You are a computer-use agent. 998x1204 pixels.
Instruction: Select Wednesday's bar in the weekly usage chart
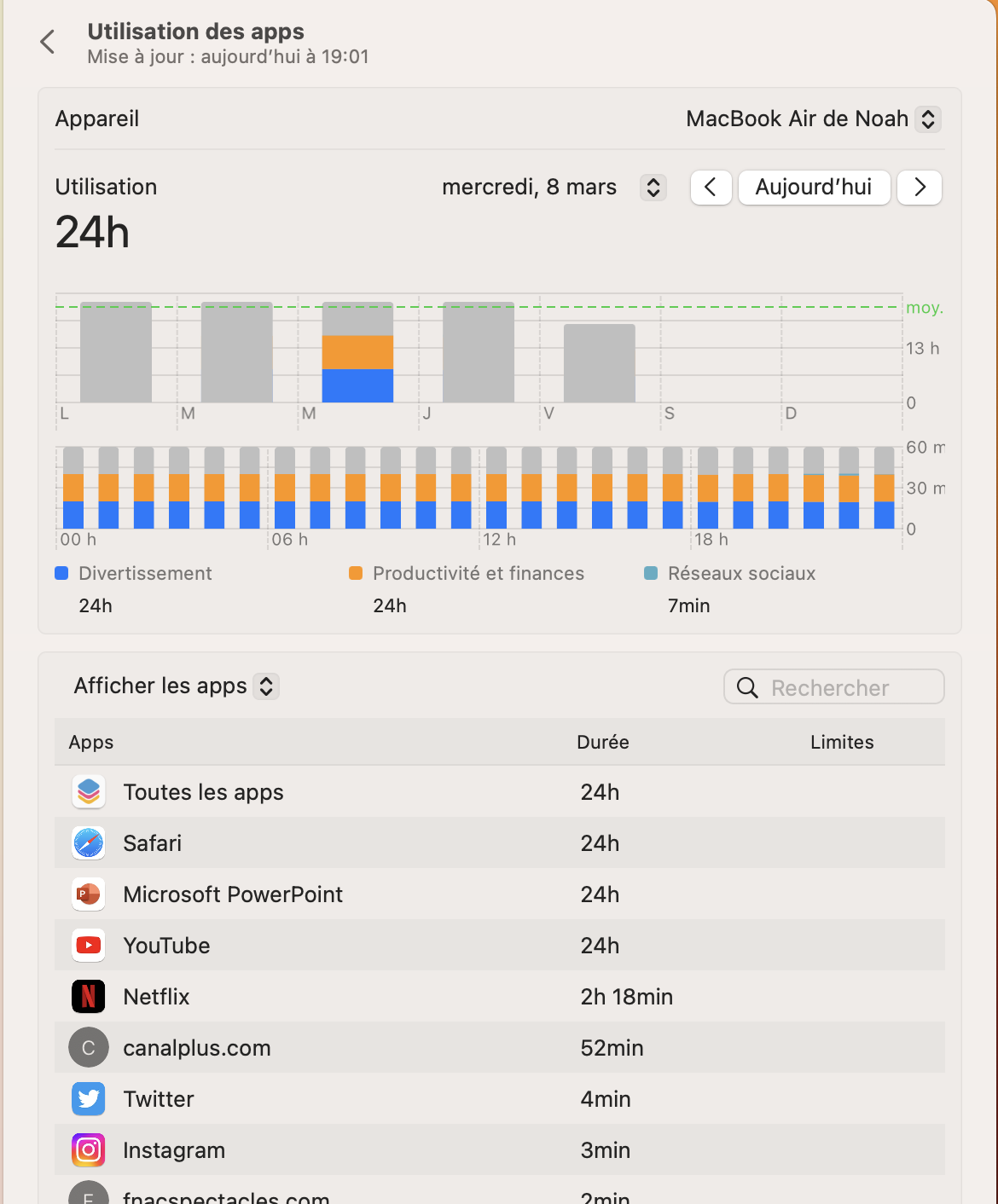(358, 358)
